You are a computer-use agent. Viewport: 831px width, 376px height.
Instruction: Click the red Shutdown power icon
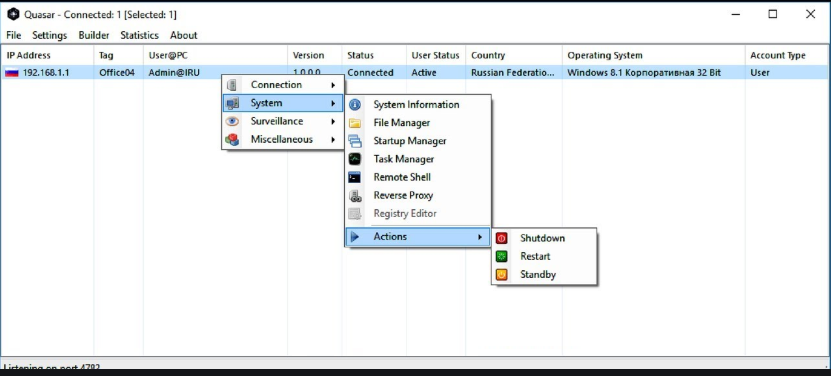click(501, 238)
